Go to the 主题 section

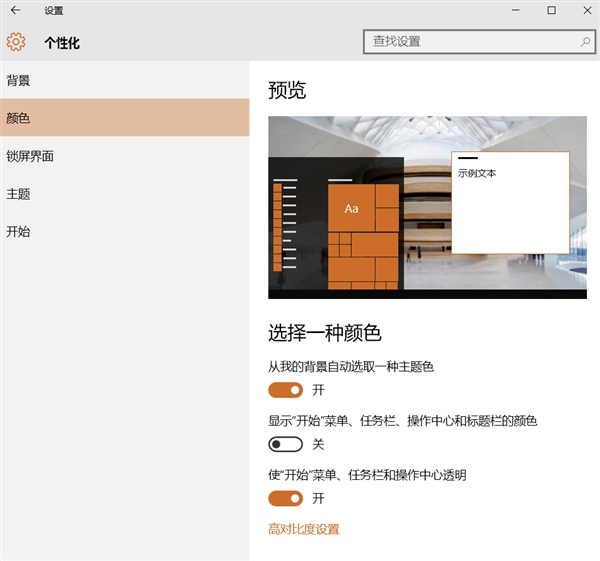click(125, 194)
